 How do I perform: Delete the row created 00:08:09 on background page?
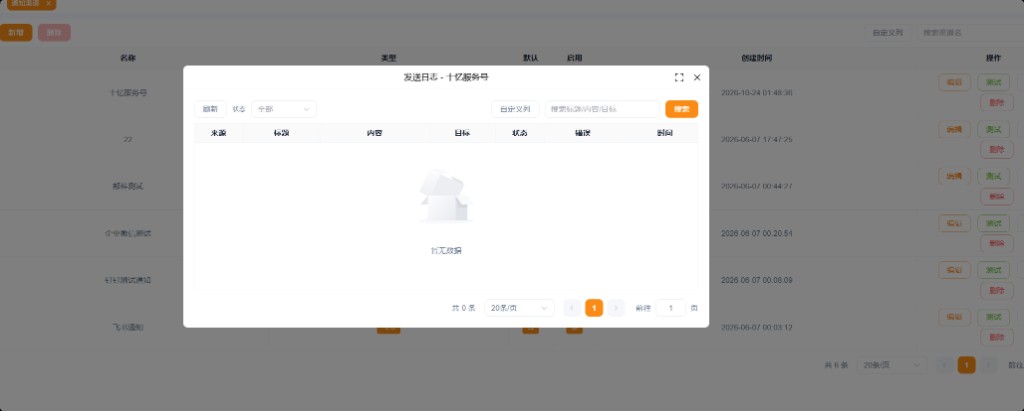(x=997, y=290)
